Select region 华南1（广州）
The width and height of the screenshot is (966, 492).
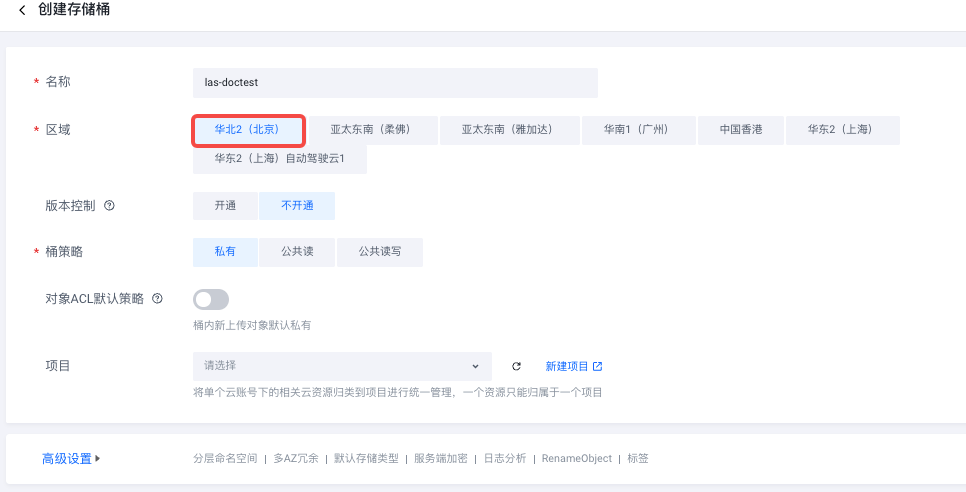pos(638,130)
